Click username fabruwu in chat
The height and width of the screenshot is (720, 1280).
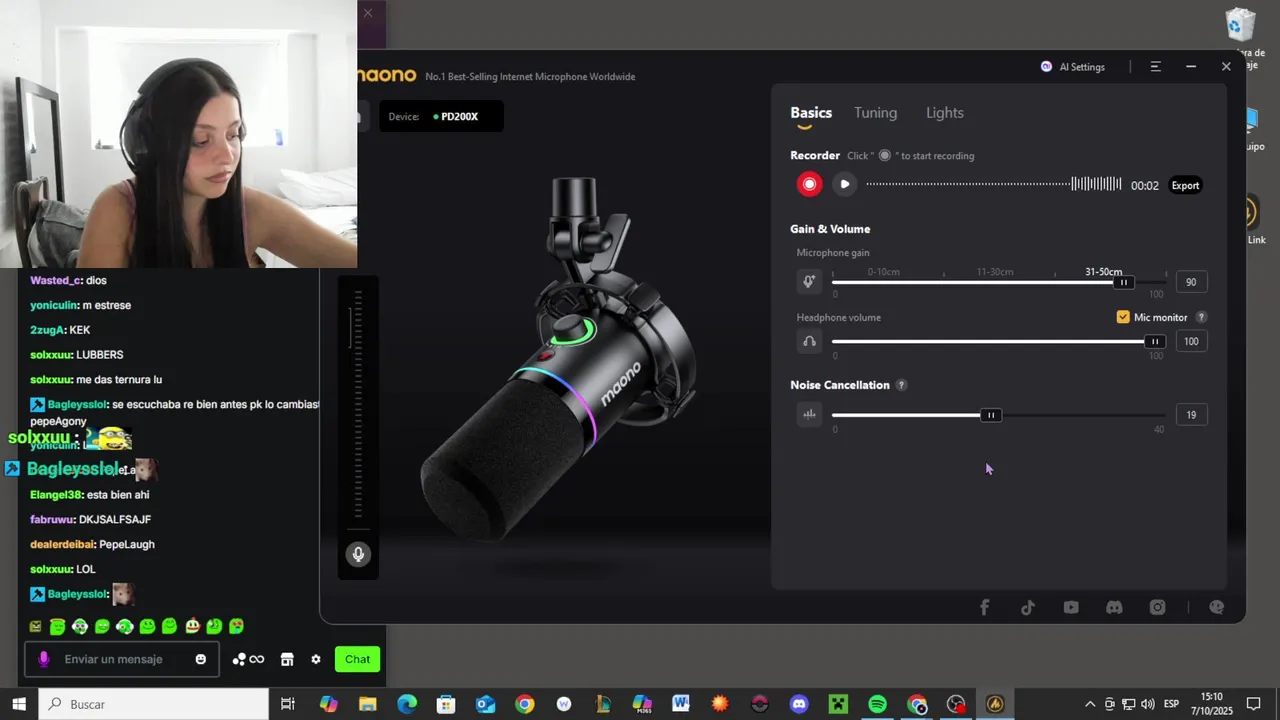[52, 519]
